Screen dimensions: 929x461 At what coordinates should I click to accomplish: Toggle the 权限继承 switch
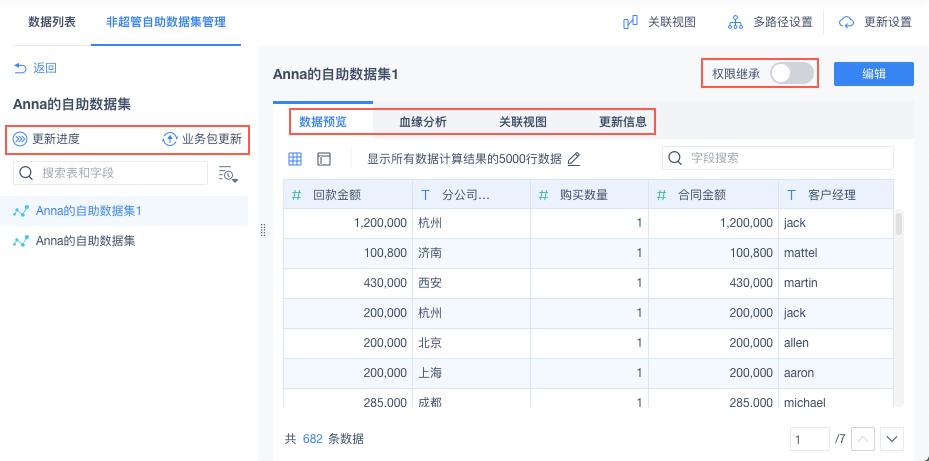point(792,73)
